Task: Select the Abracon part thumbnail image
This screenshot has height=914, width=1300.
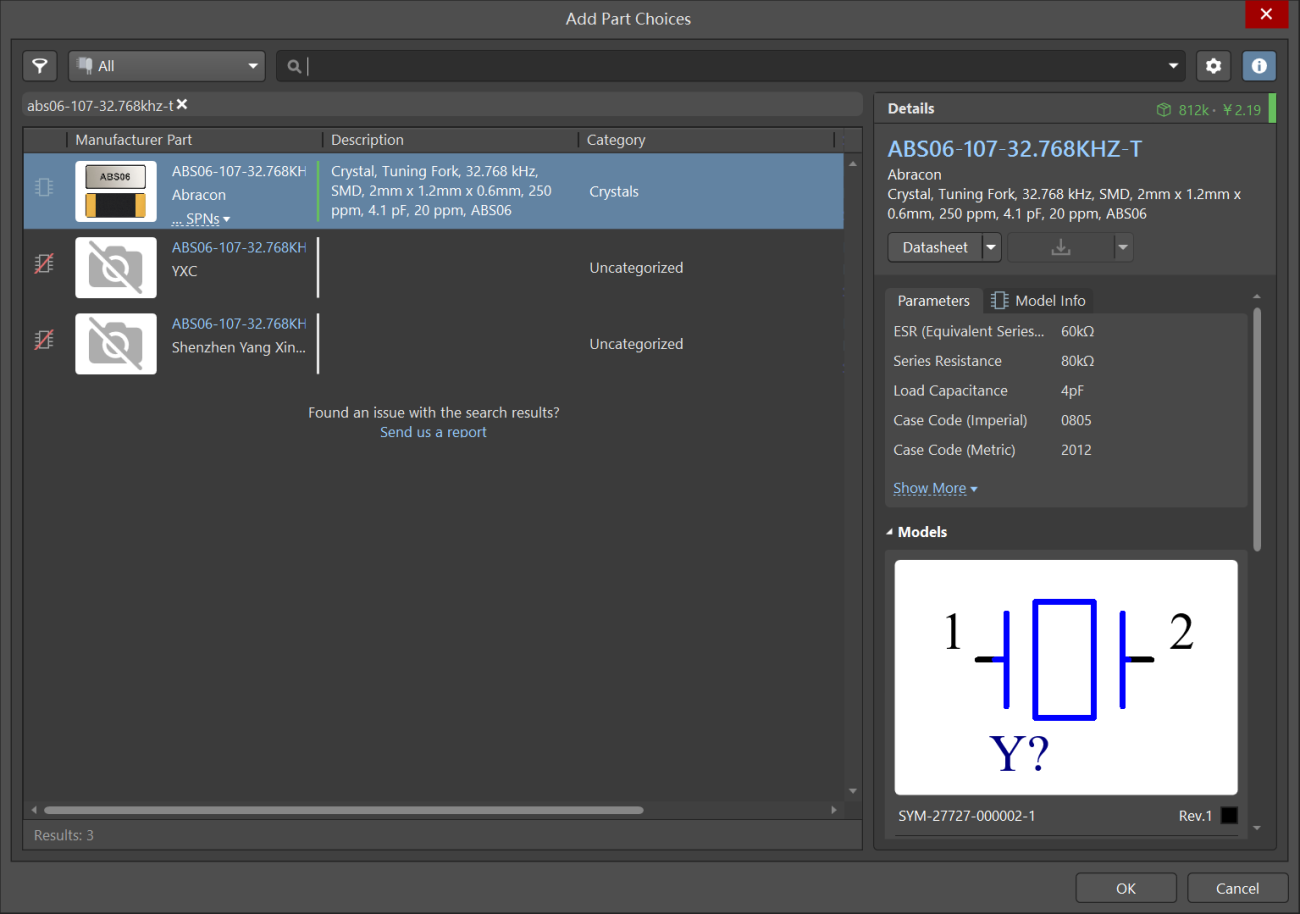Action: click(x=116, y=191)
